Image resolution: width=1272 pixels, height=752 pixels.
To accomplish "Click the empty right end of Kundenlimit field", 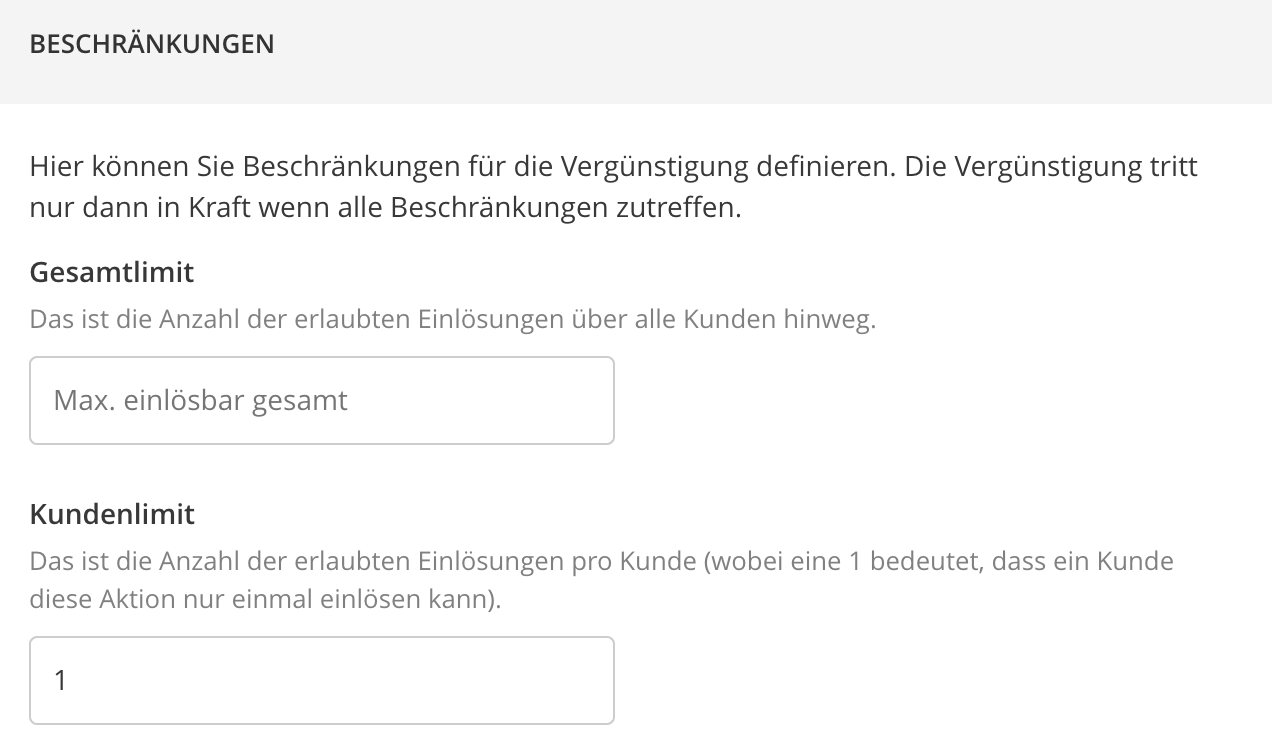I will pyautogui.click(x=570, y=680).
